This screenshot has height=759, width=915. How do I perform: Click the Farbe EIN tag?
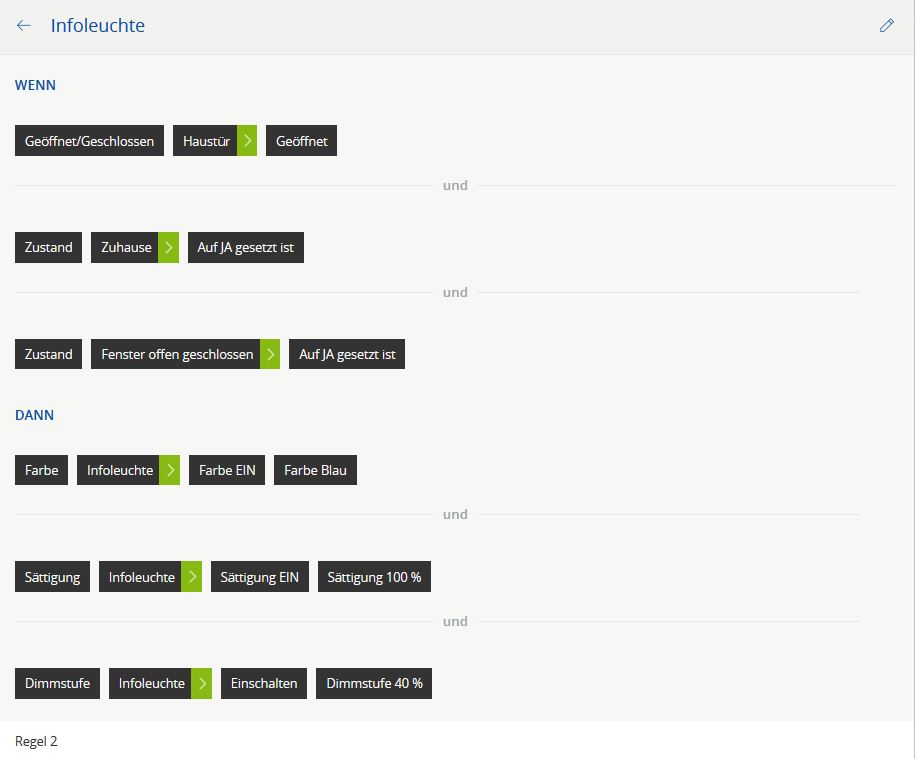pyautogui.click(x=227, y=470)
